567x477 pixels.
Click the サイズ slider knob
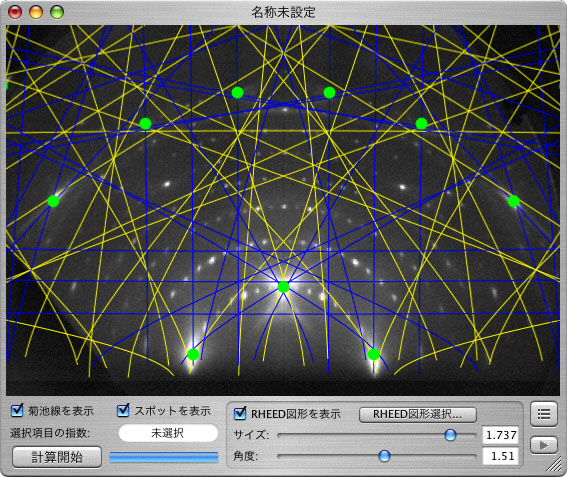coord(450,435)
